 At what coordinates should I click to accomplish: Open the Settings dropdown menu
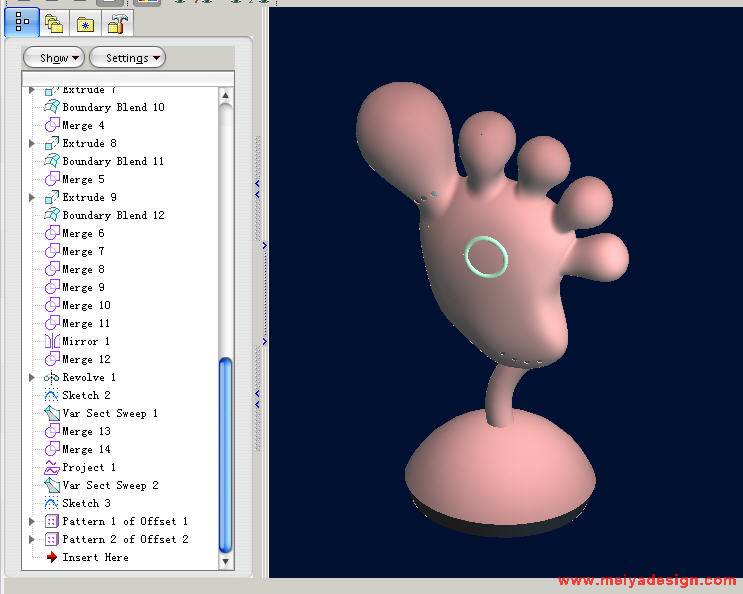(127, 58)
